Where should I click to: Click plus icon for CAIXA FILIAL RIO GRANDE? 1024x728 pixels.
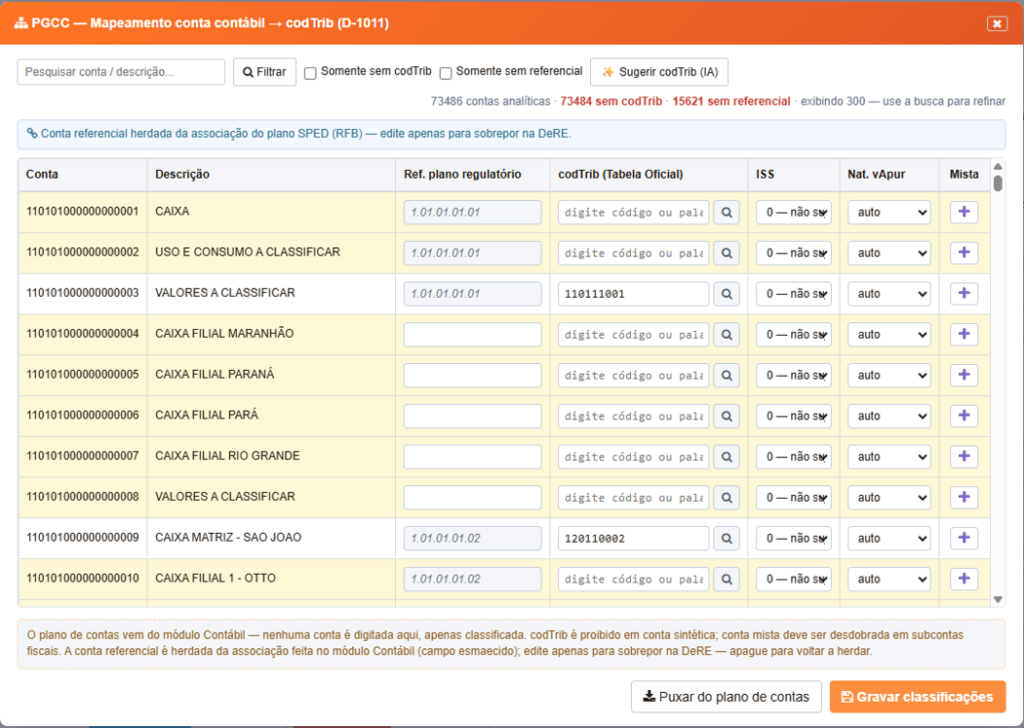point(964,457)
